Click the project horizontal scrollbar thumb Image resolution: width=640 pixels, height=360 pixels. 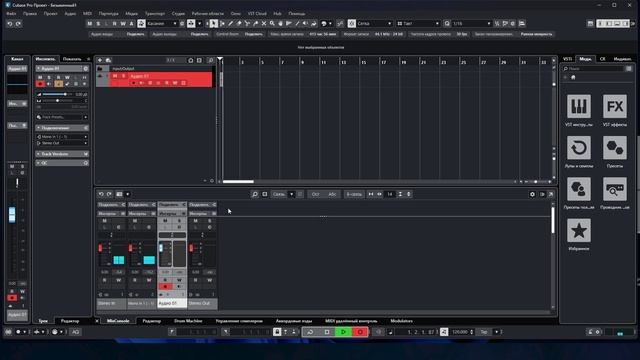click(x=238, y=182)
